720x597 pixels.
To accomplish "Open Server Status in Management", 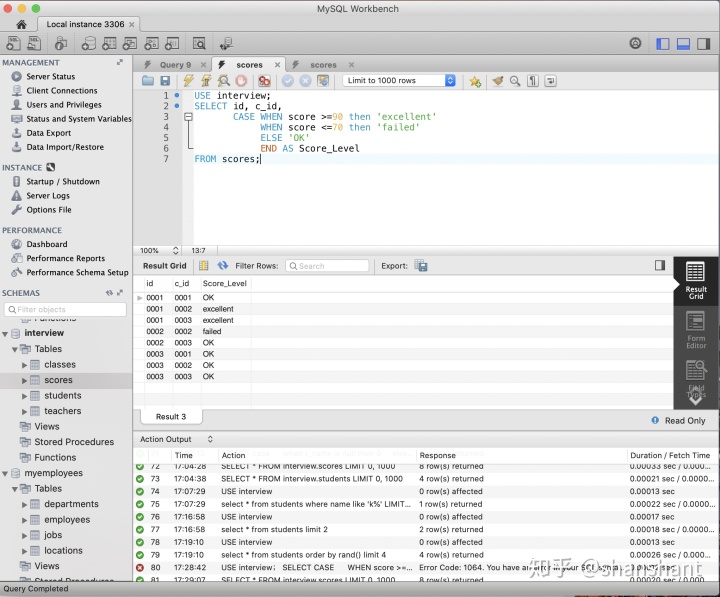I will 51,76.
